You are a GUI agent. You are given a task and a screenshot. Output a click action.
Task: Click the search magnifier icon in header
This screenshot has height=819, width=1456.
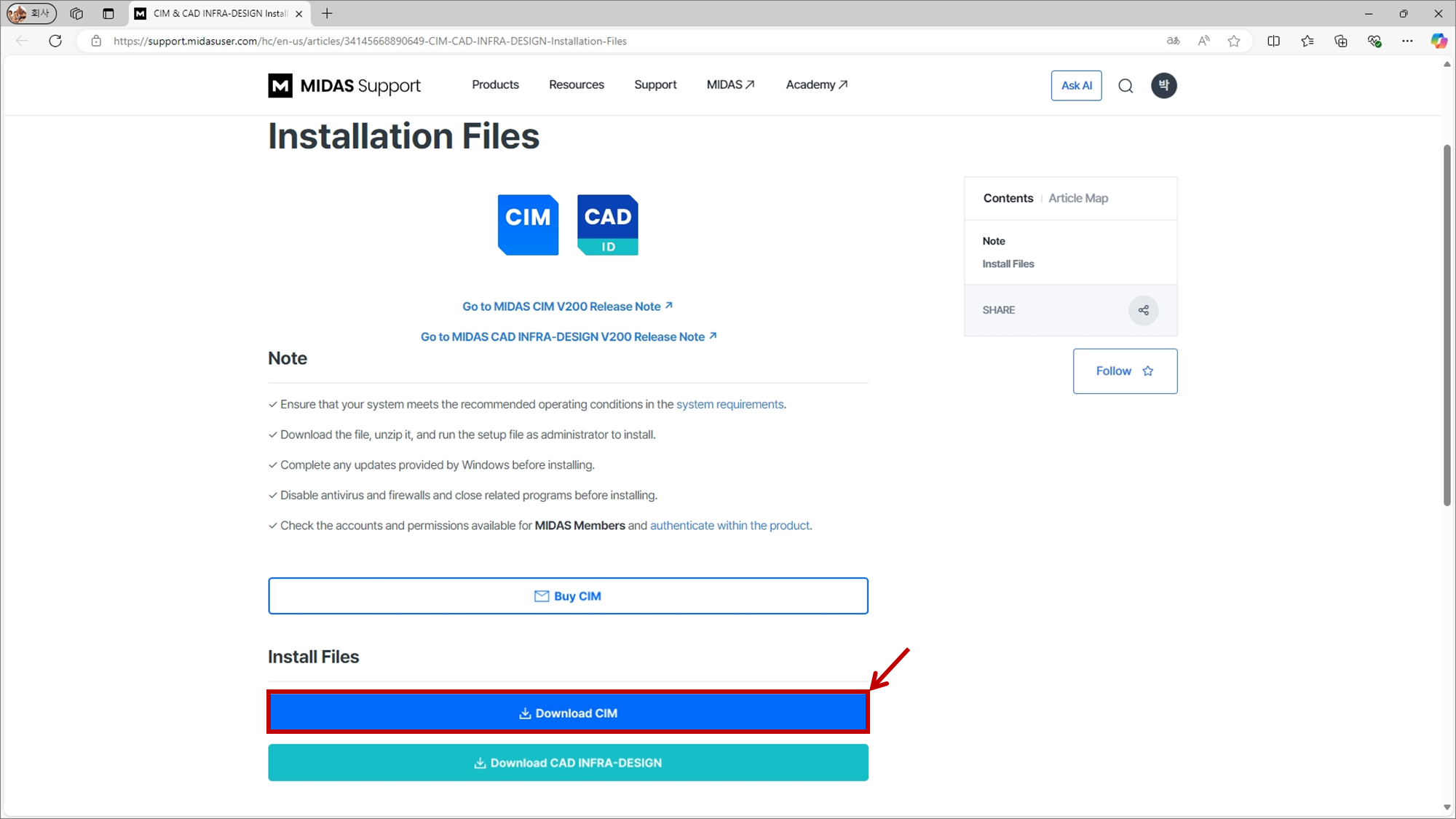tap(1125, 86)
